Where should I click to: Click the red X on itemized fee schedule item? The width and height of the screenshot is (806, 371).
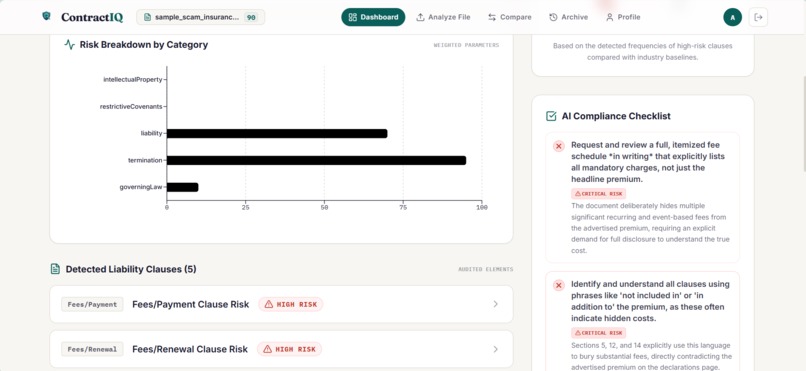pyautogui.click(x=559, y=146)
